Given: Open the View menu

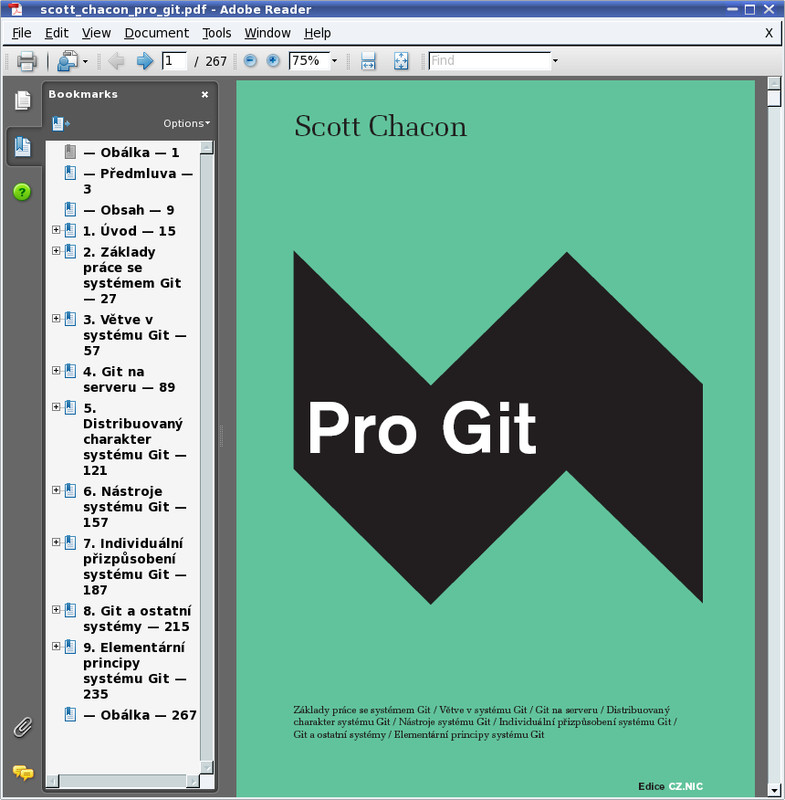Looking at the screenshot, I should click(x=96, y=33).
